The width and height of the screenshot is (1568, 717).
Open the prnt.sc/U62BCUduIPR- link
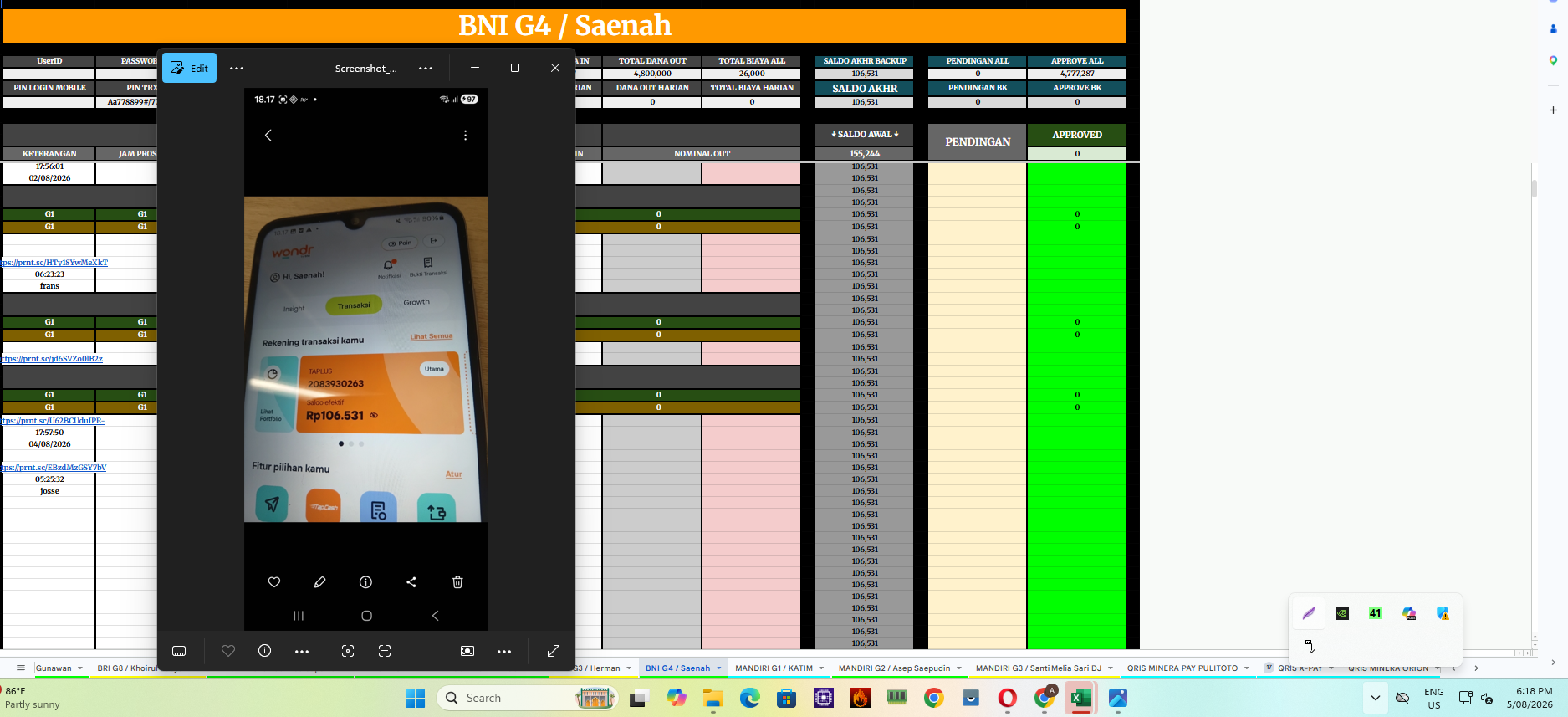[x=53, y=421]
